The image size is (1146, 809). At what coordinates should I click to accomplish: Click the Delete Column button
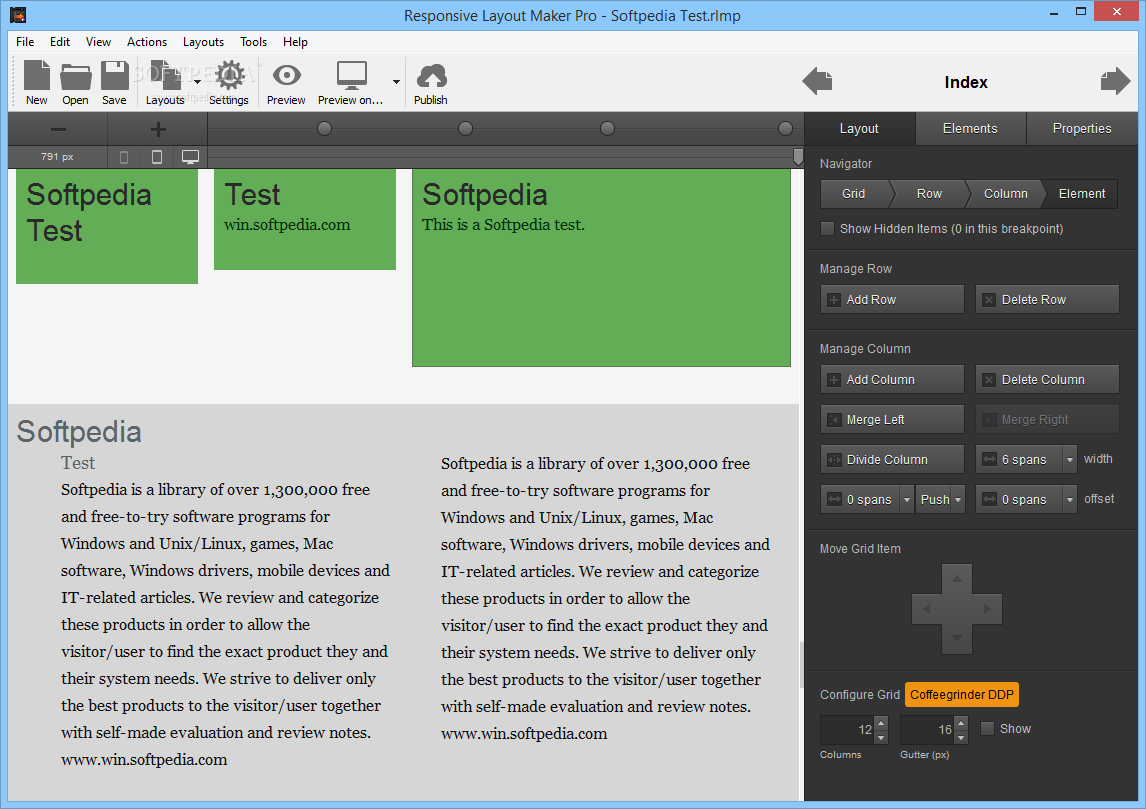tap(1047, 380)
